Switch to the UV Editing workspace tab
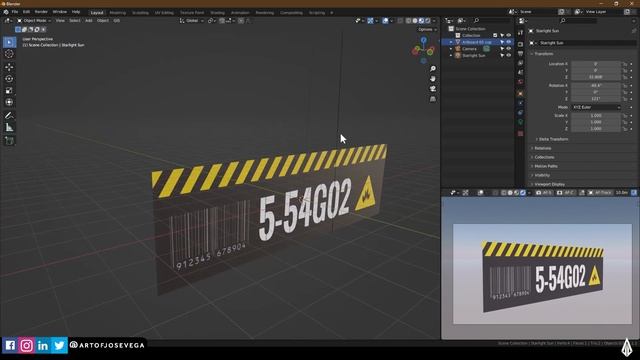The image size is (640, 360). coord(164,13)
